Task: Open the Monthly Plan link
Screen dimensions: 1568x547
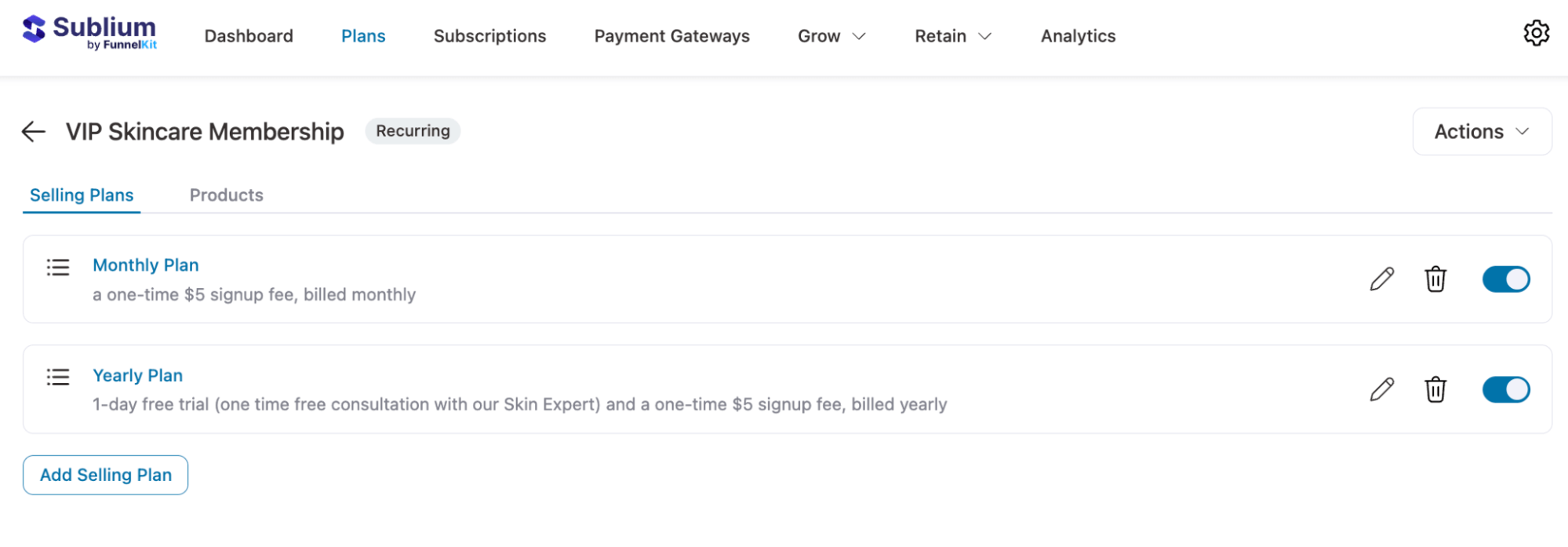Action: coord(145,264)
